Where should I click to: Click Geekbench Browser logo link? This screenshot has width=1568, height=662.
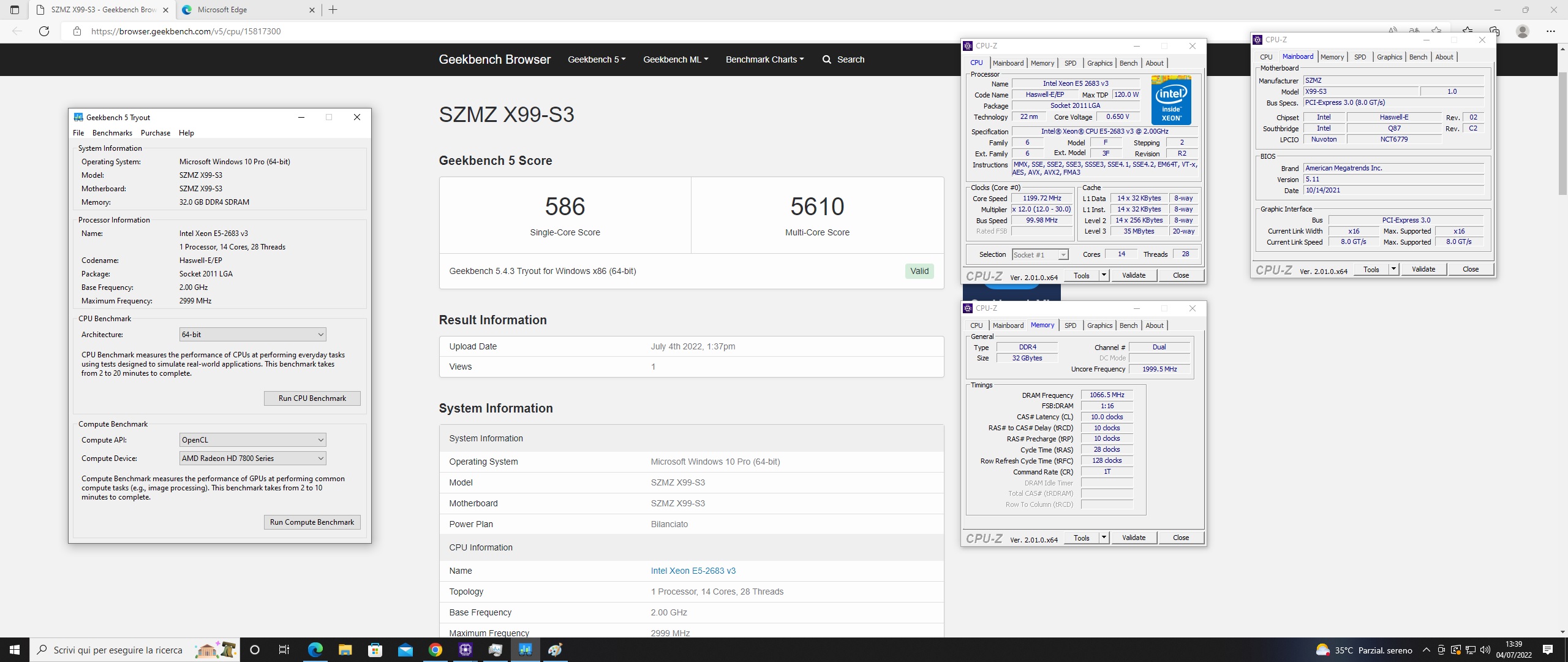coord(494,59)
